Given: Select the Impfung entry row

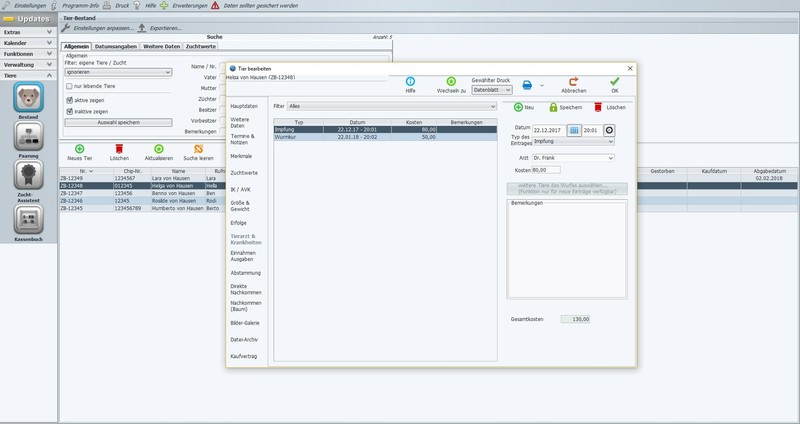Looking at the screenshot, I should tap(385, 130).
